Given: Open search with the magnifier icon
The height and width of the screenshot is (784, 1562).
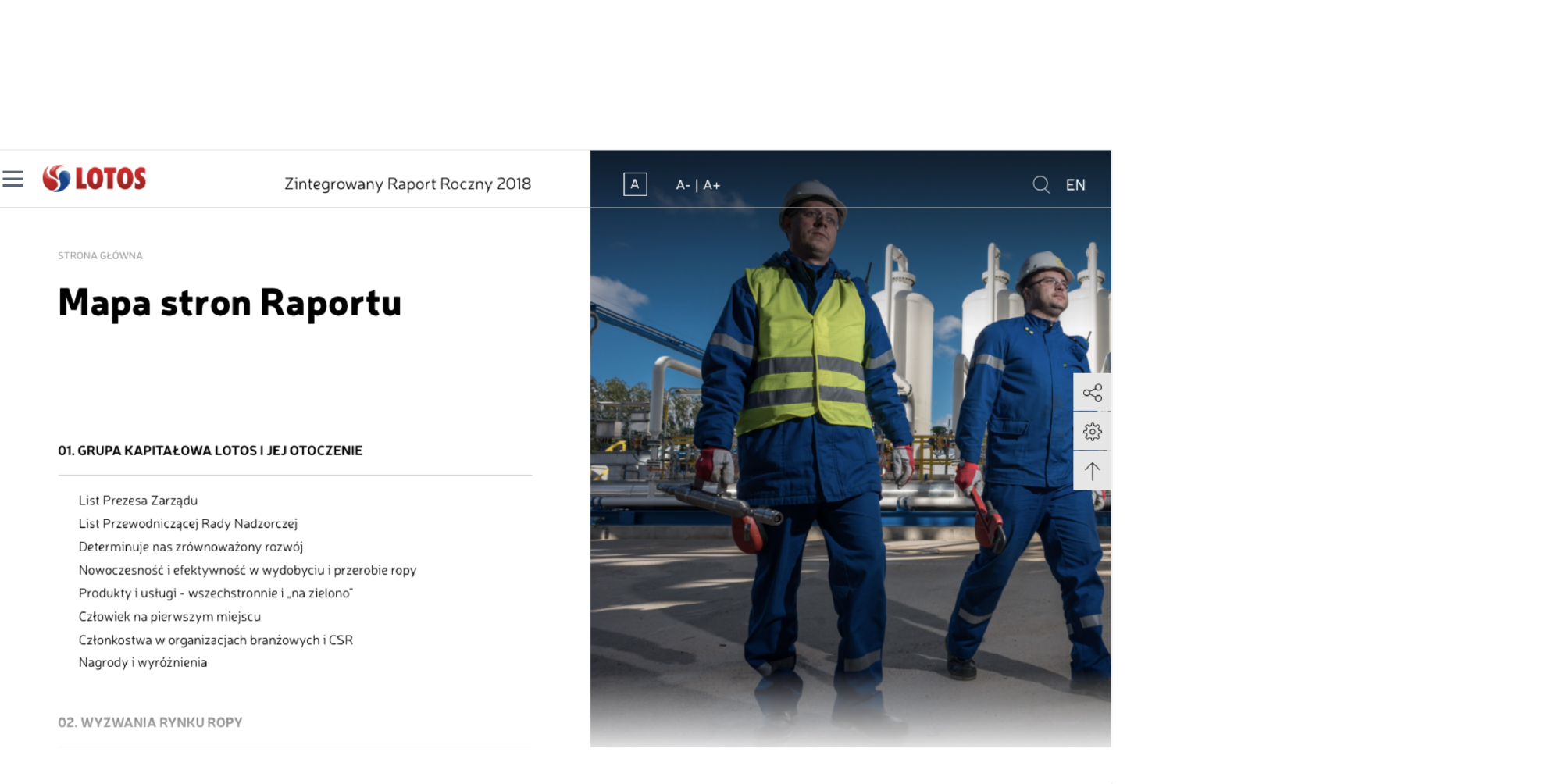Looking at the screenshot, I should (1040, 184).
